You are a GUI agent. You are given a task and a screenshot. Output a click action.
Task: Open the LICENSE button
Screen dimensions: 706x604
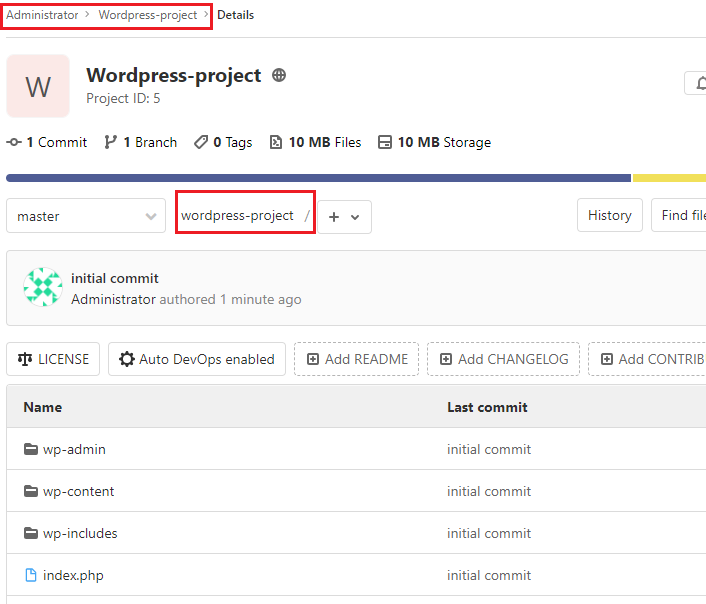coord(53,359)
